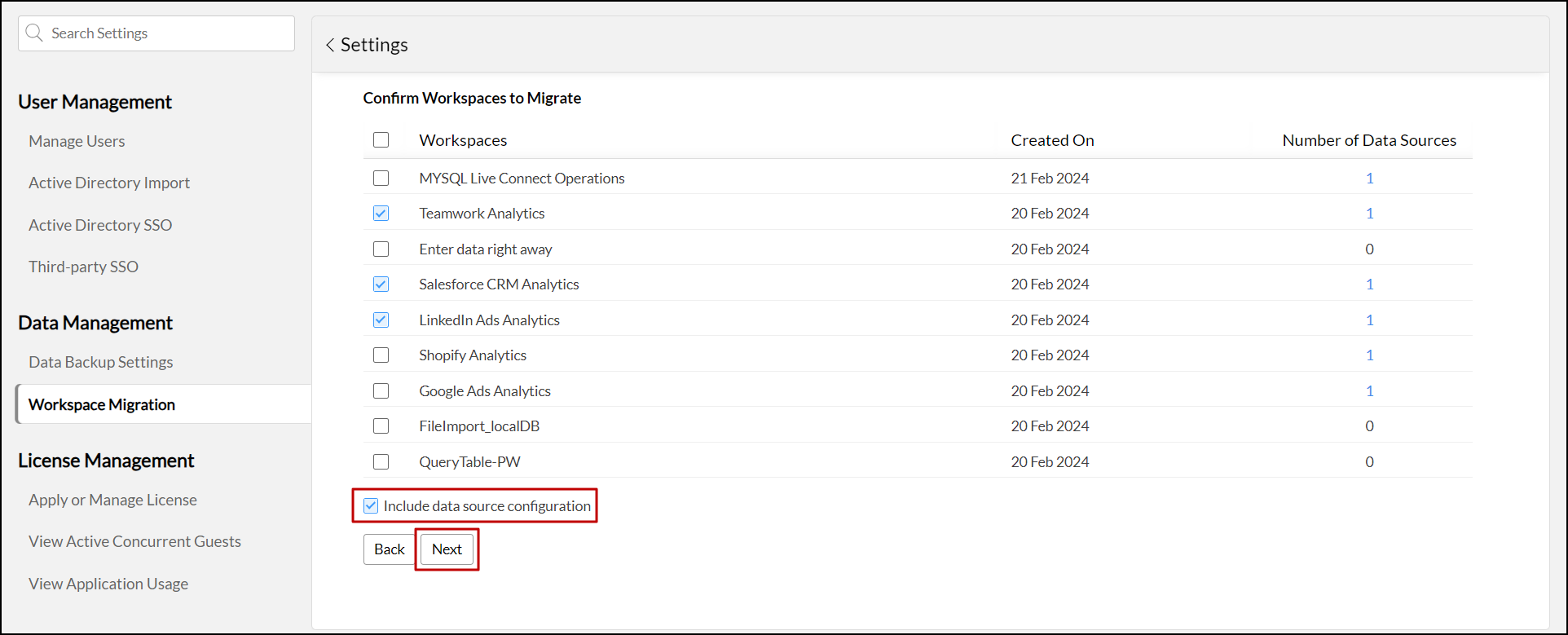Focus the Search Settings field
This screenshot has width=1568, height=635.
156,33
